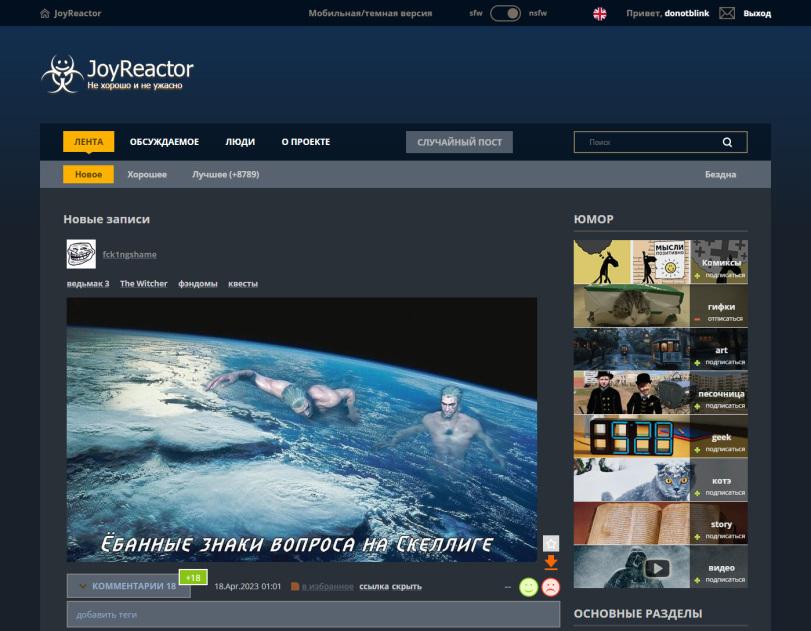Open messages via the envelope icon
Image resolution: width=811 pixels, height=631 pixels.
[x=727, y=13]
